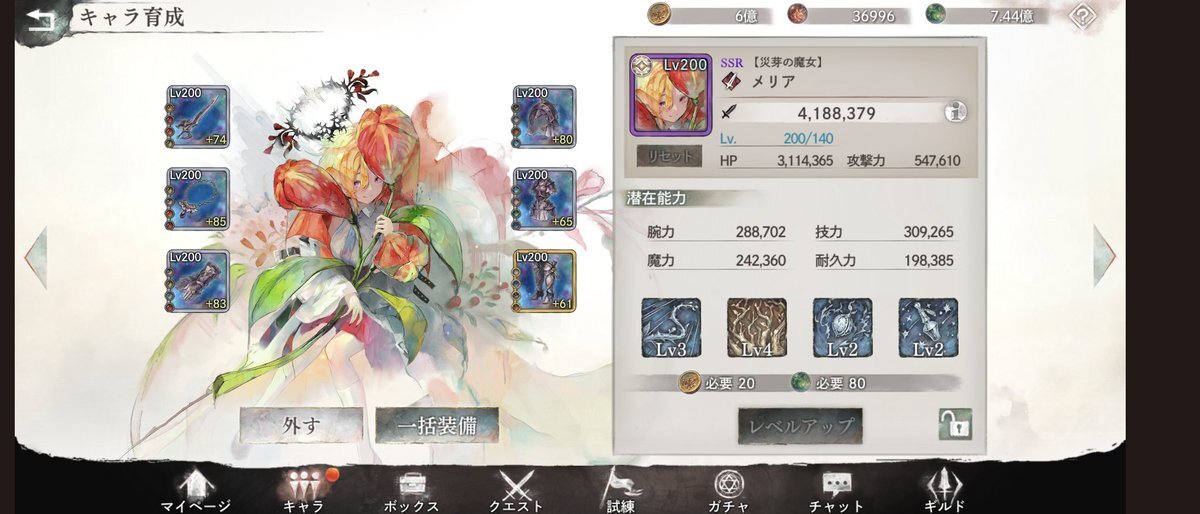Image resolution: width=1200 pixels, height=514 pixels.
Task: Toggle the green unlock padlock
Action: [x=955, y=424]
